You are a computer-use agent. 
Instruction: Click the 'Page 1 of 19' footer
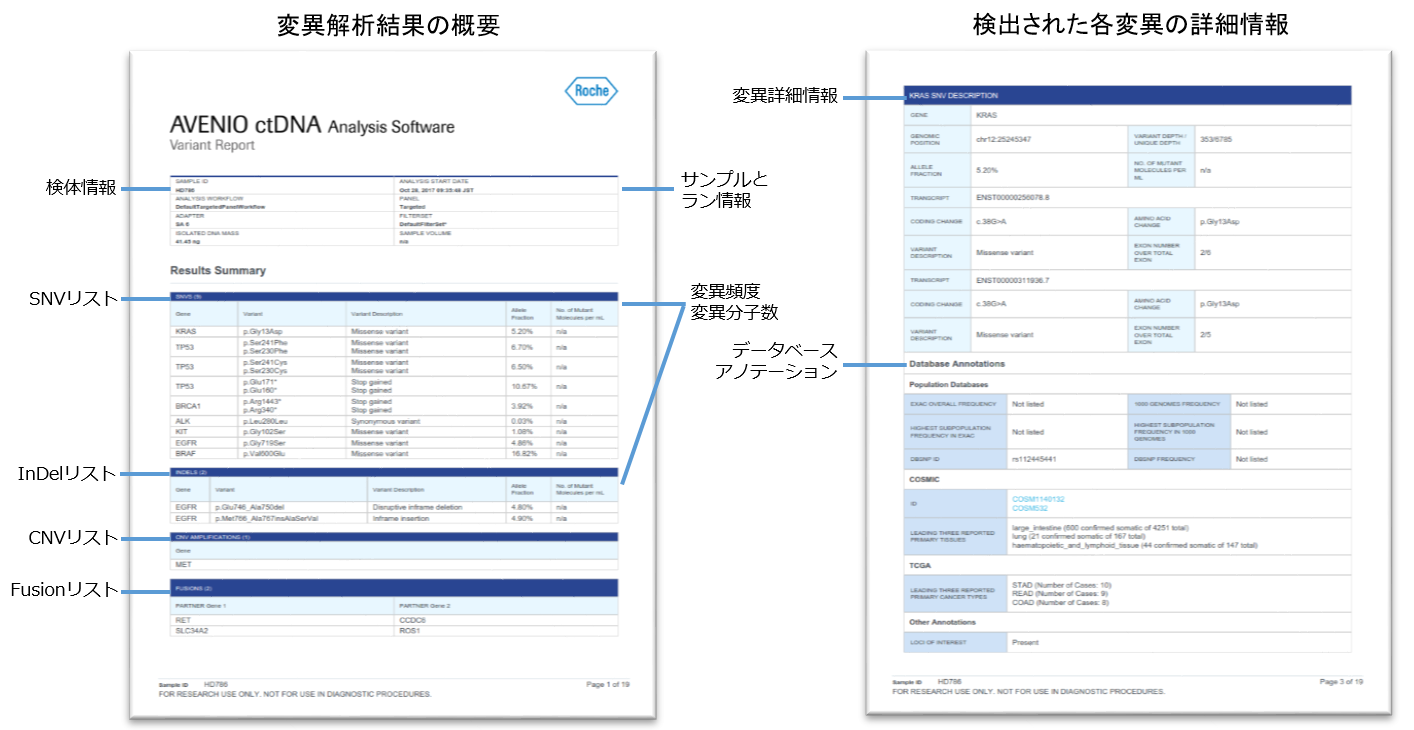607,684
